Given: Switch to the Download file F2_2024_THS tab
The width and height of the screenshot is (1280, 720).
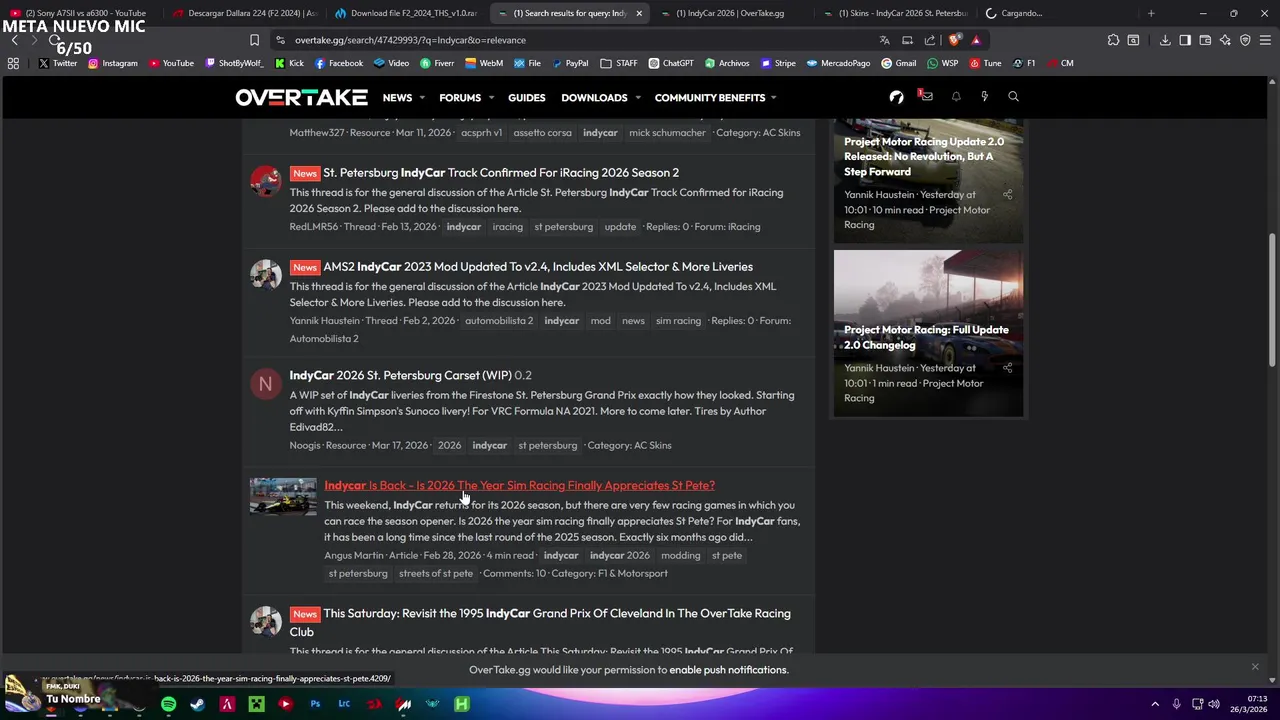Looking at the screenshot, I should 406,13.
